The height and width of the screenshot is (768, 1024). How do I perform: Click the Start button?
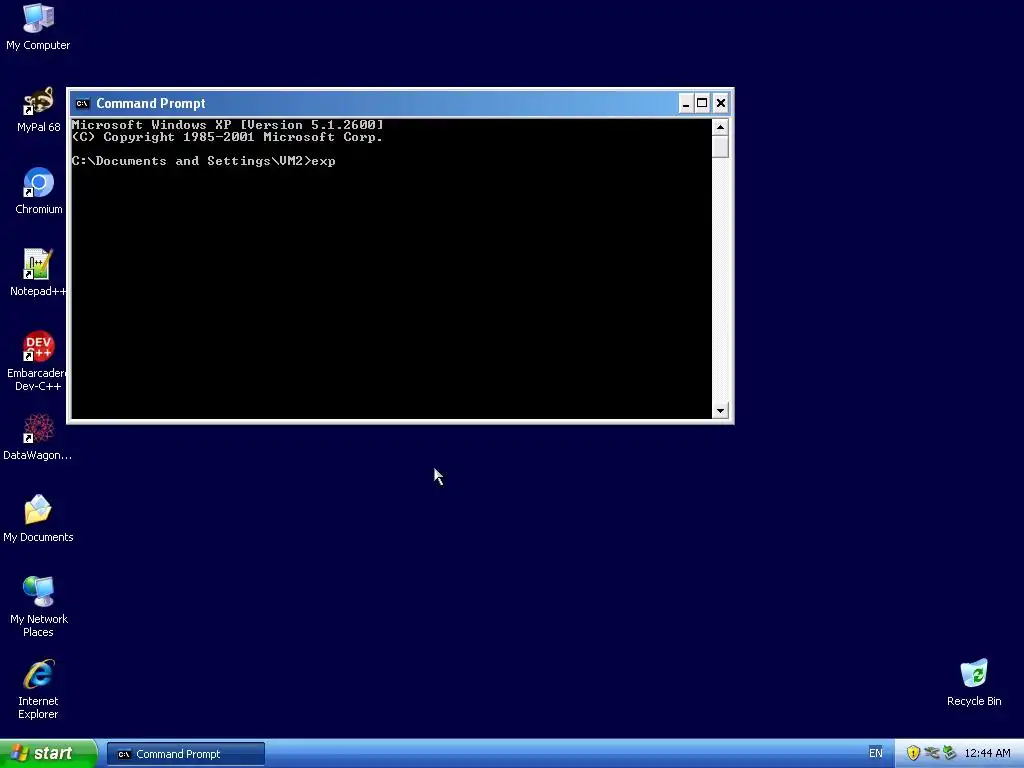pos(48,753)
